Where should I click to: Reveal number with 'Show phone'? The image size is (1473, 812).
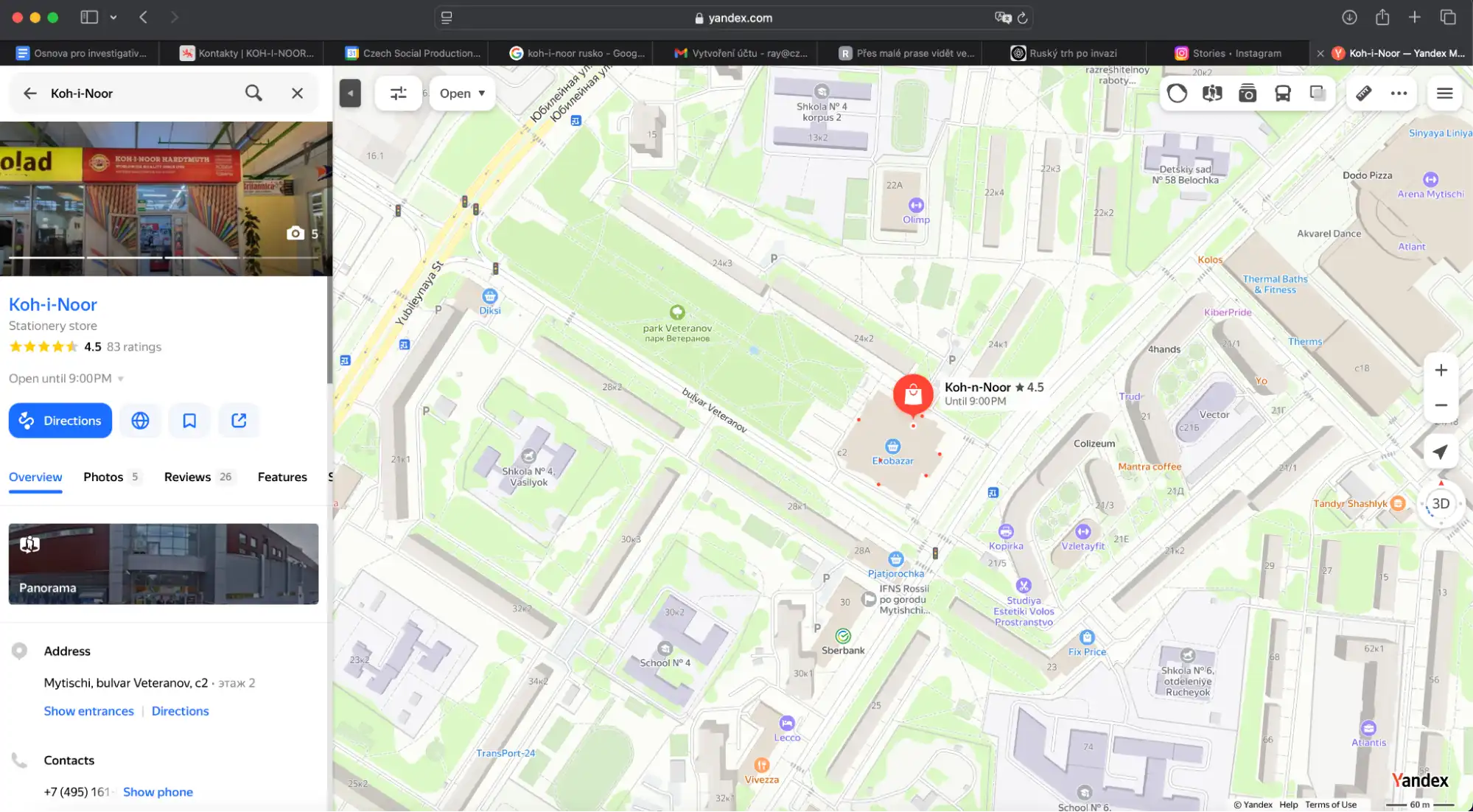[x=158, y=792]
